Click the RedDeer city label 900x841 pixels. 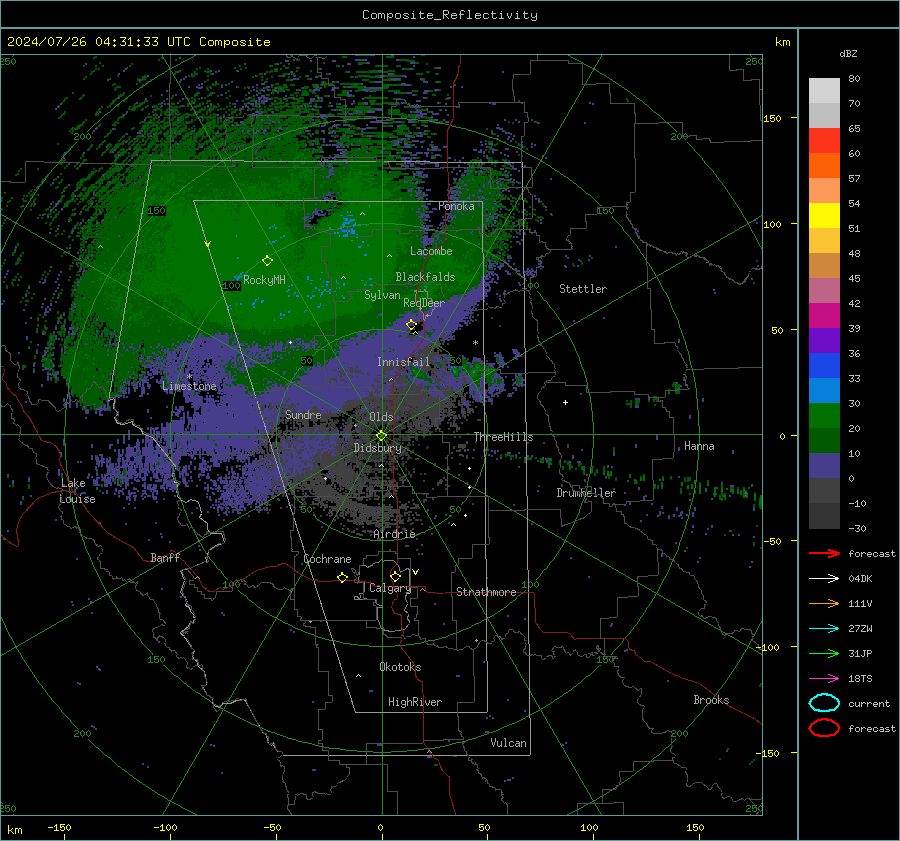[424, 303]
